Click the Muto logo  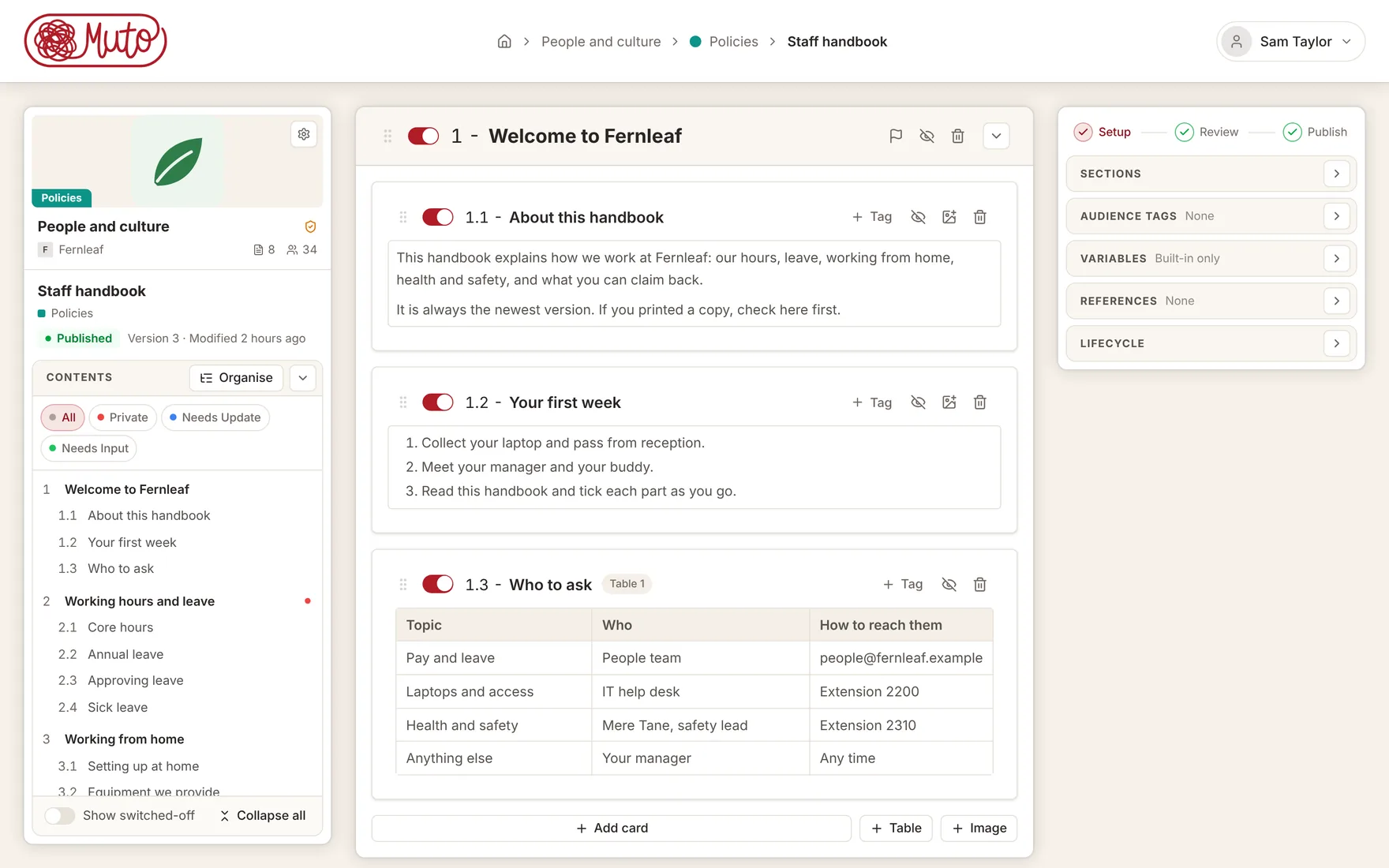(95, 40)
